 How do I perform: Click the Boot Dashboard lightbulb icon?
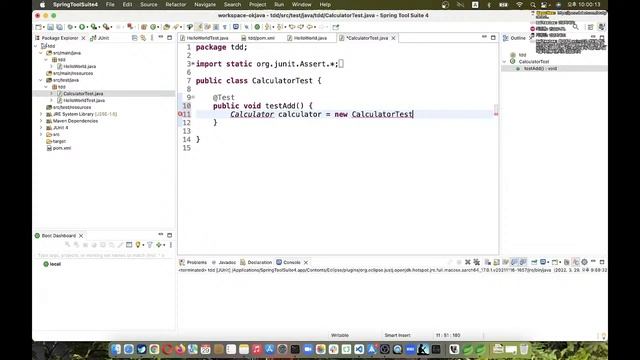click(138, 245)
